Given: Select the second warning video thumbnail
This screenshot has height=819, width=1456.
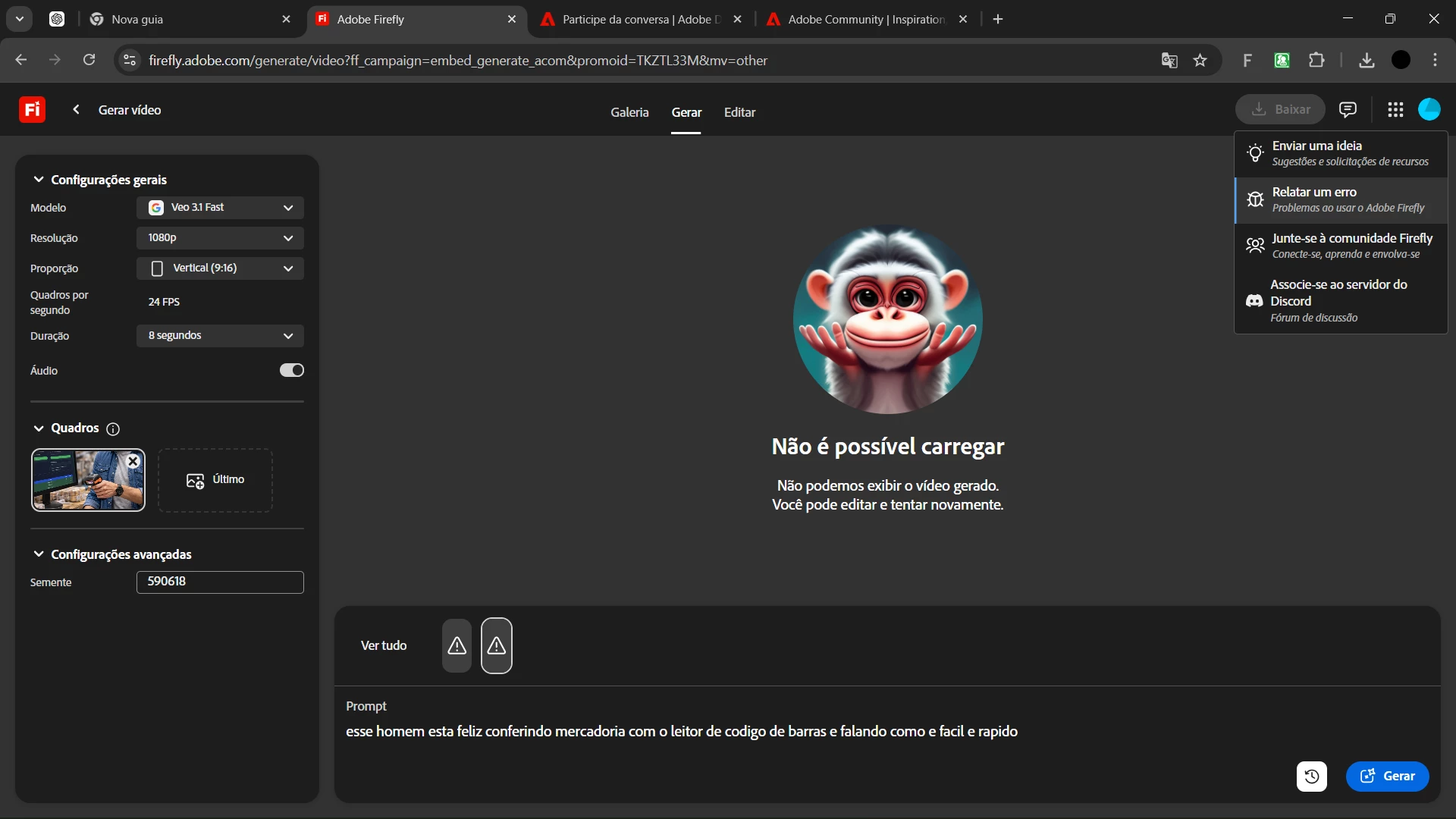Looking at the screenshot, I should tap(496, 645).
